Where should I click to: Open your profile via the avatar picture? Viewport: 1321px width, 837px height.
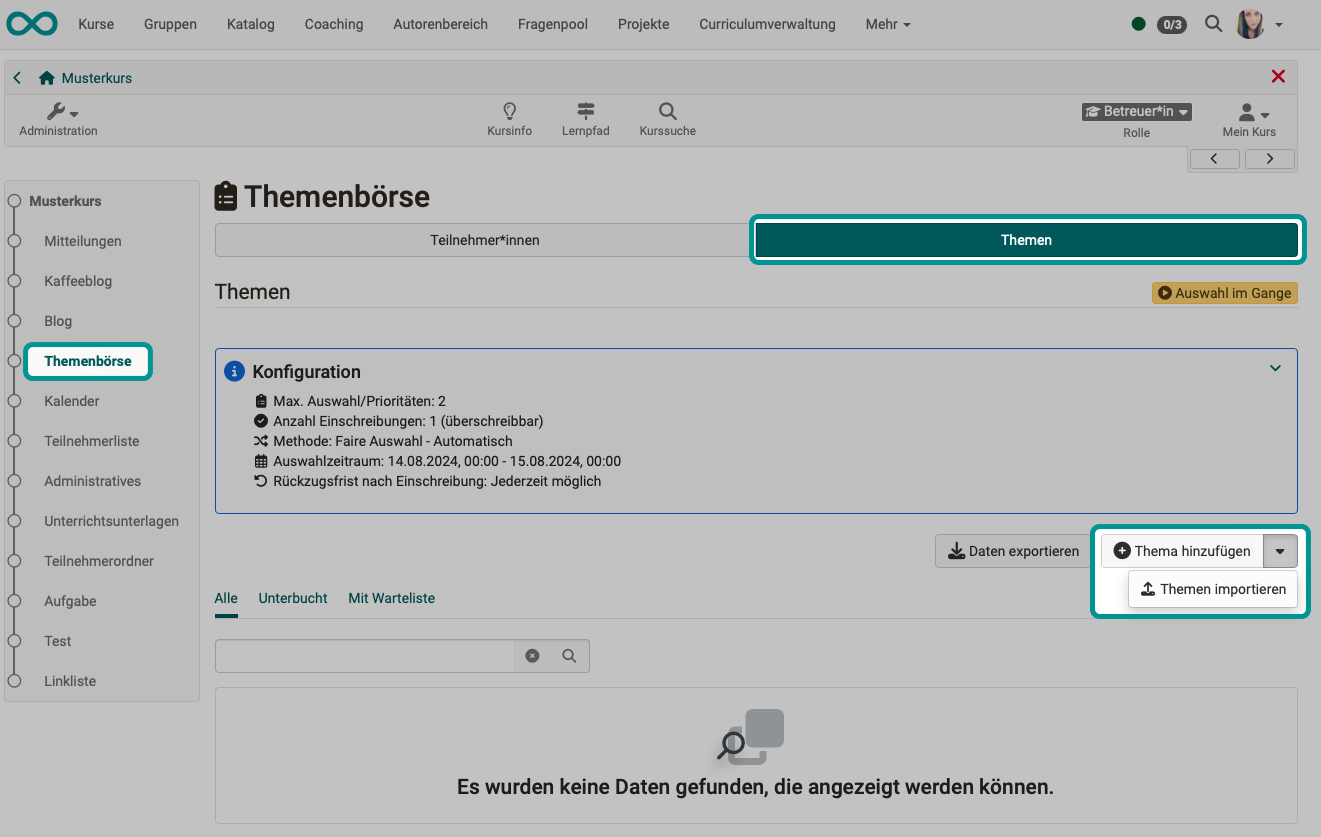click(1249, 23)
